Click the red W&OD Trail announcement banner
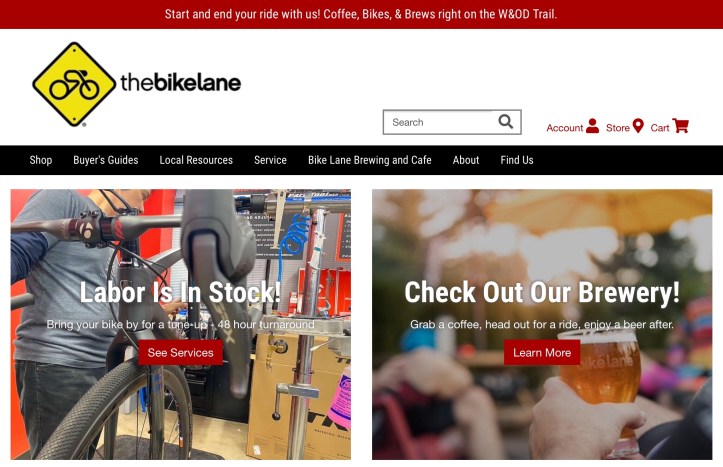Viewport: 723px width, 467px height. point(362,14)
